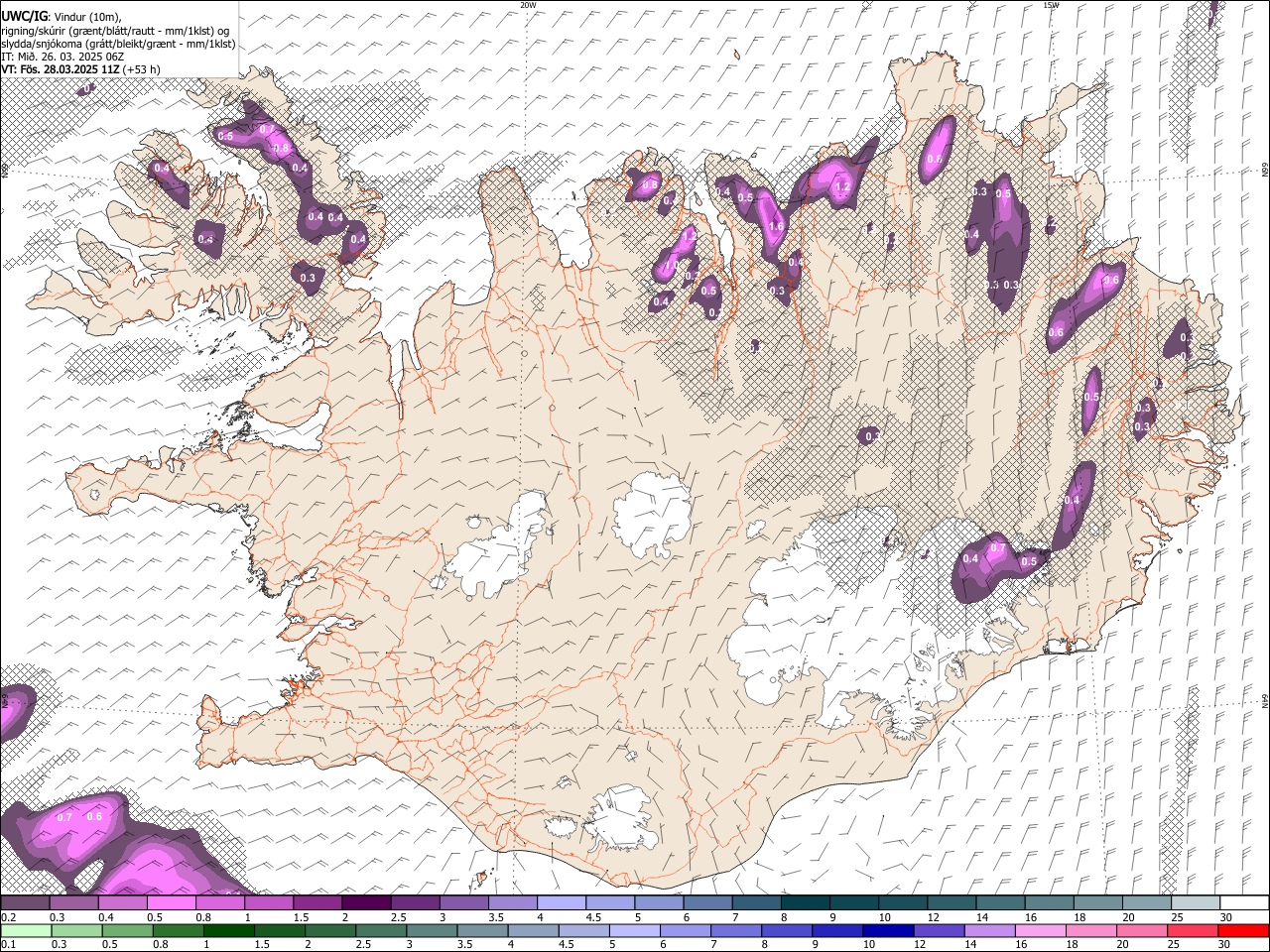The image size is (1270, 952).
Task: Click the '14' label under the green legend
Action: [x=973, y=944]
